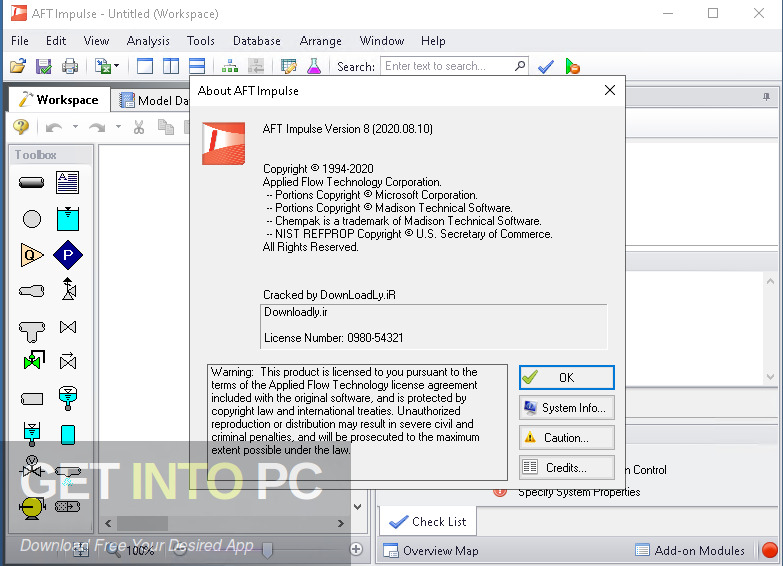Open the Excel export dropdown arrow

pyautogui.click(x=116, y=66)
